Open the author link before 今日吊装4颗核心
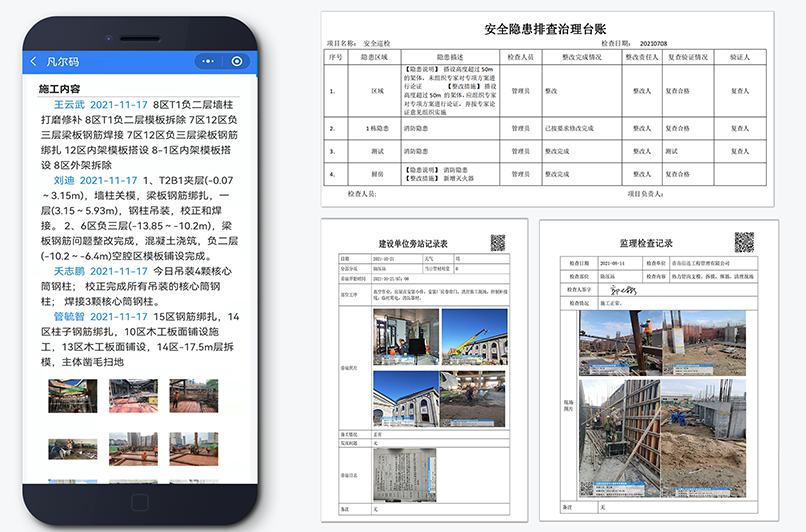806x532 pixels. [69, 271]
